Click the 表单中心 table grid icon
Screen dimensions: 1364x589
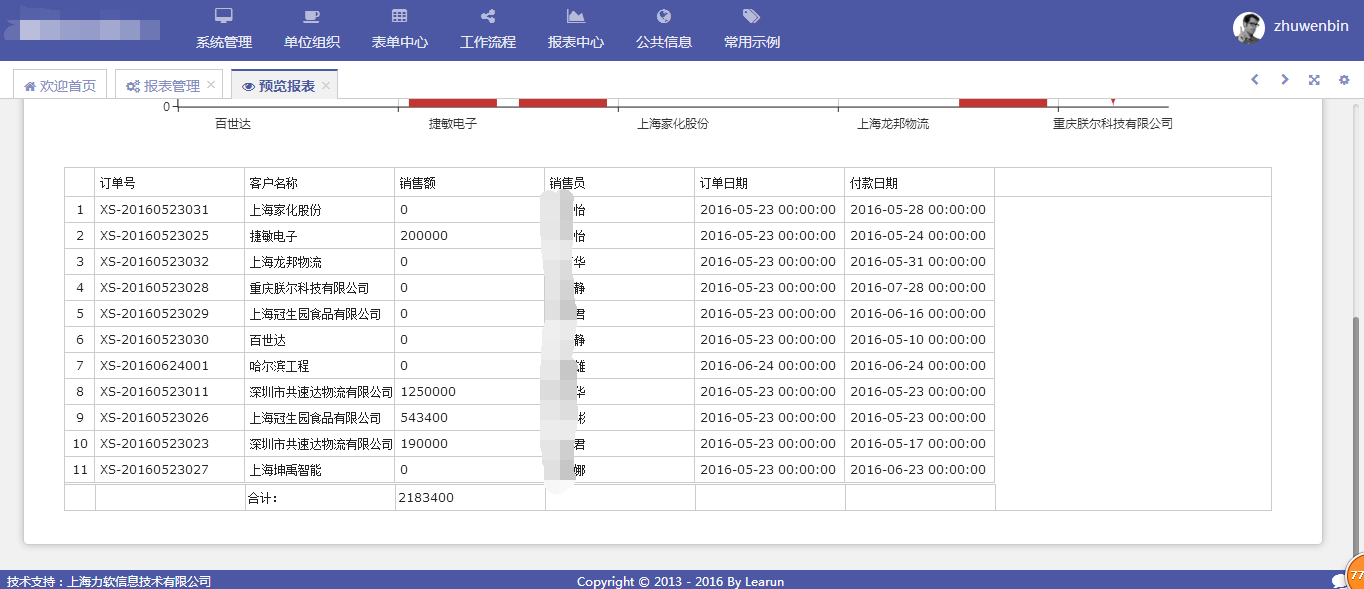point(400,16)
